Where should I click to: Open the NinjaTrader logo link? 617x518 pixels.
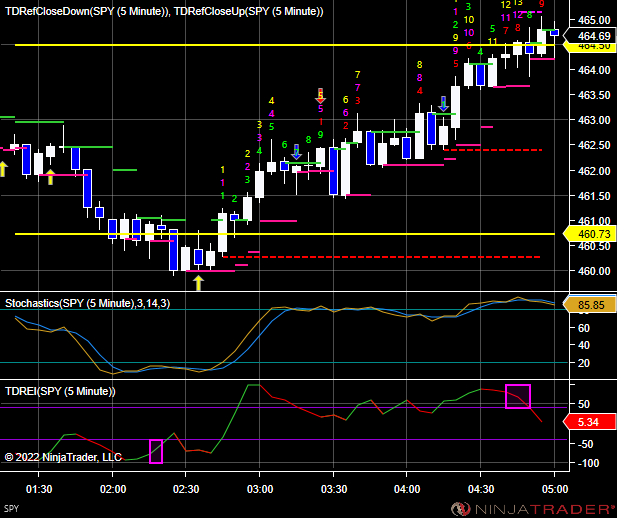pos(533,509)
